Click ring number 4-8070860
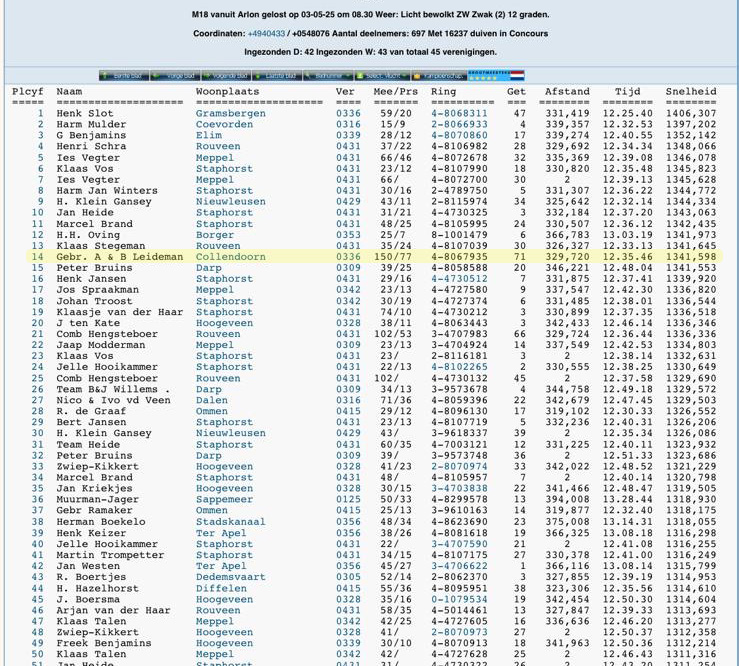This screenshot has height=666, width=739. [x=459, y=135]
